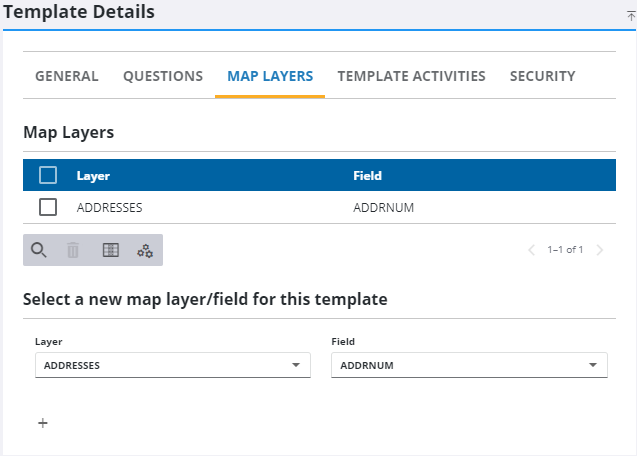Go to the next page of results

pos(600,250)
